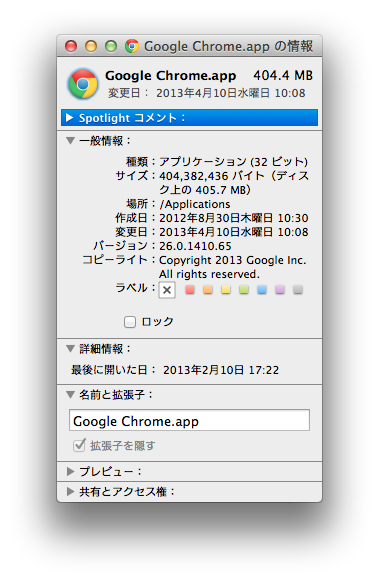
Task: Collapse the 一般情報 section
Action: pyautogui.click(x=70, y=141)
